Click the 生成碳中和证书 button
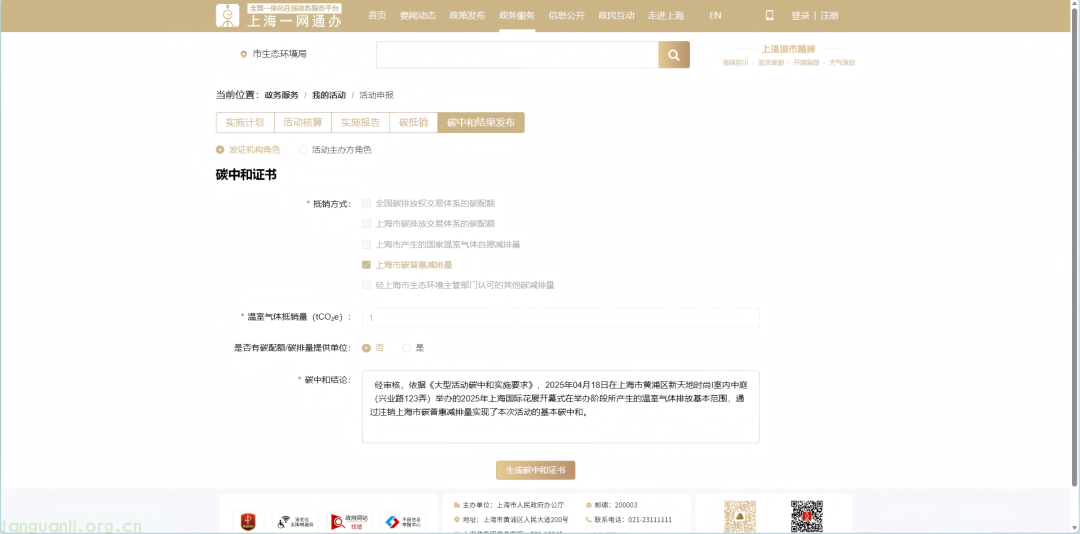Image resolution: width=1080 pixels, height=534 pixels. coord(535,470)
